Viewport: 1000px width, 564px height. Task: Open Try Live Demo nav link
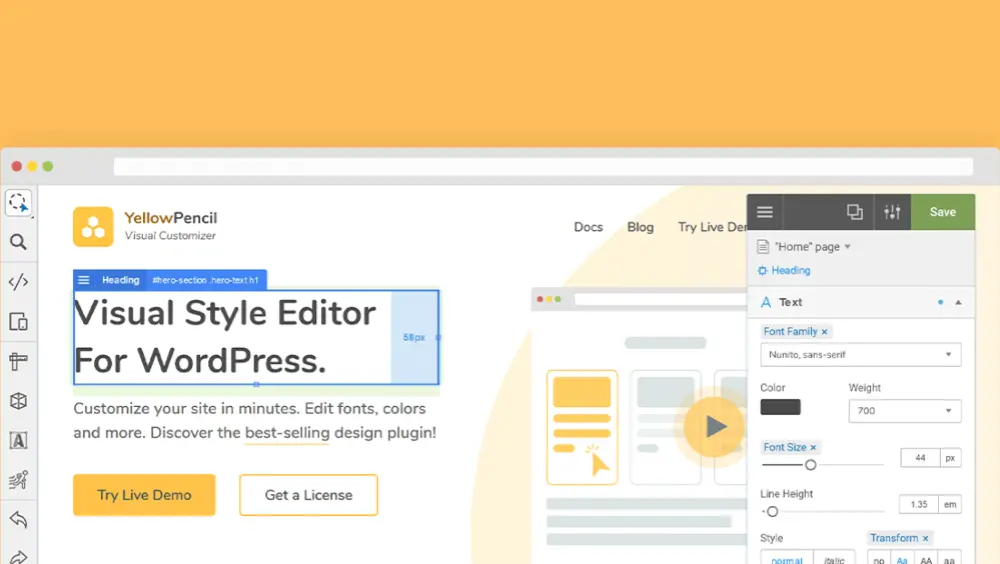(x=712, y=227)
